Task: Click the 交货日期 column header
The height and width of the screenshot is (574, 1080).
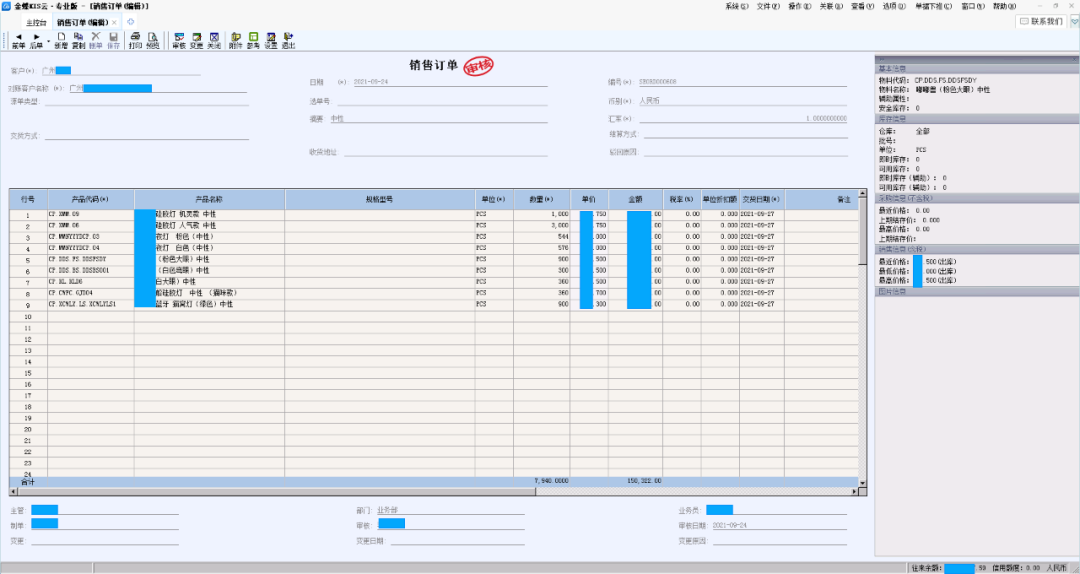Action: pyautogui.click(x=762, y=199)
